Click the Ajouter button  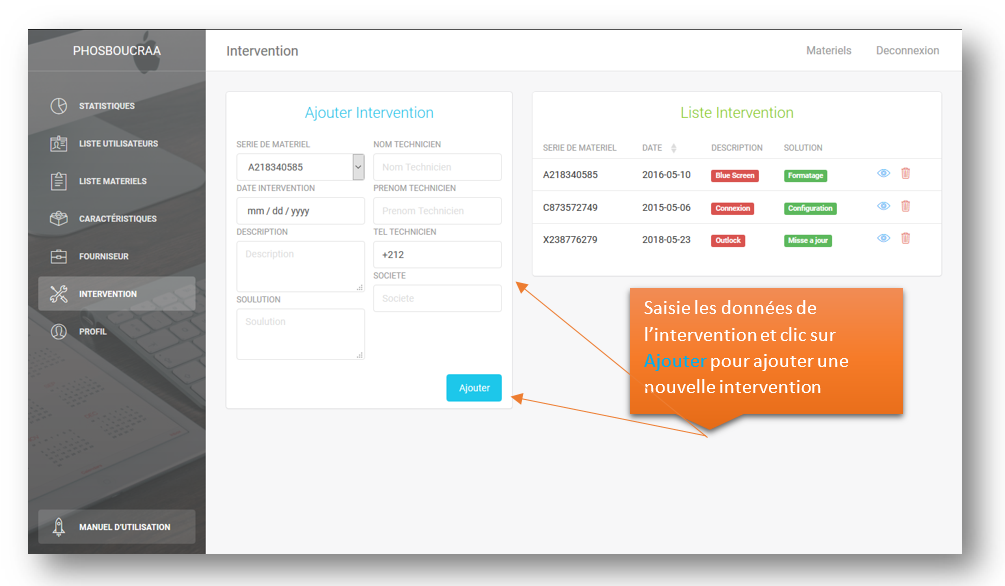tap(474, 388)
